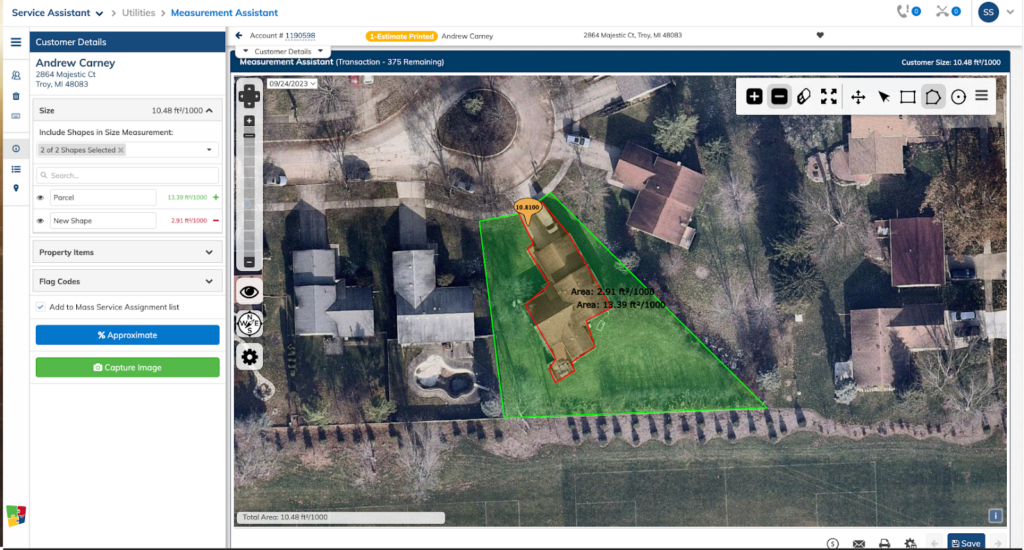Click the map info icon
Image resolution: width=1024 pixels, height=550 pixels.
pos(995,516)
